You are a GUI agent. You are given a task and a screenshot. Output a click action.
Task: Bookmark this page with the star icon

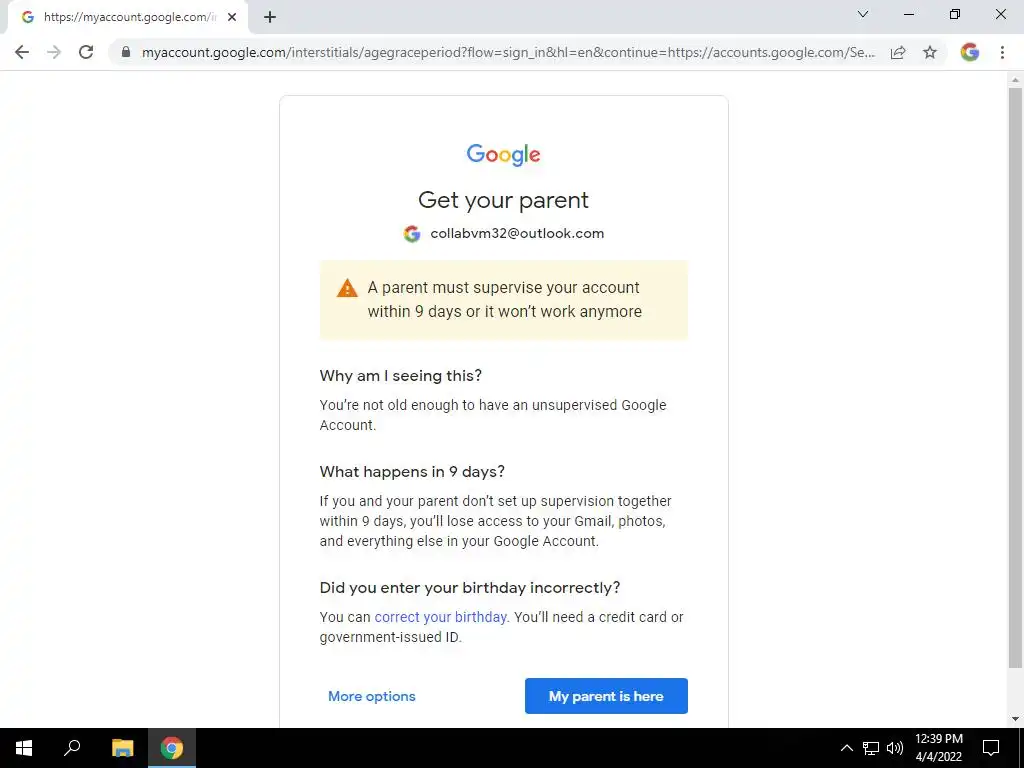930,52
